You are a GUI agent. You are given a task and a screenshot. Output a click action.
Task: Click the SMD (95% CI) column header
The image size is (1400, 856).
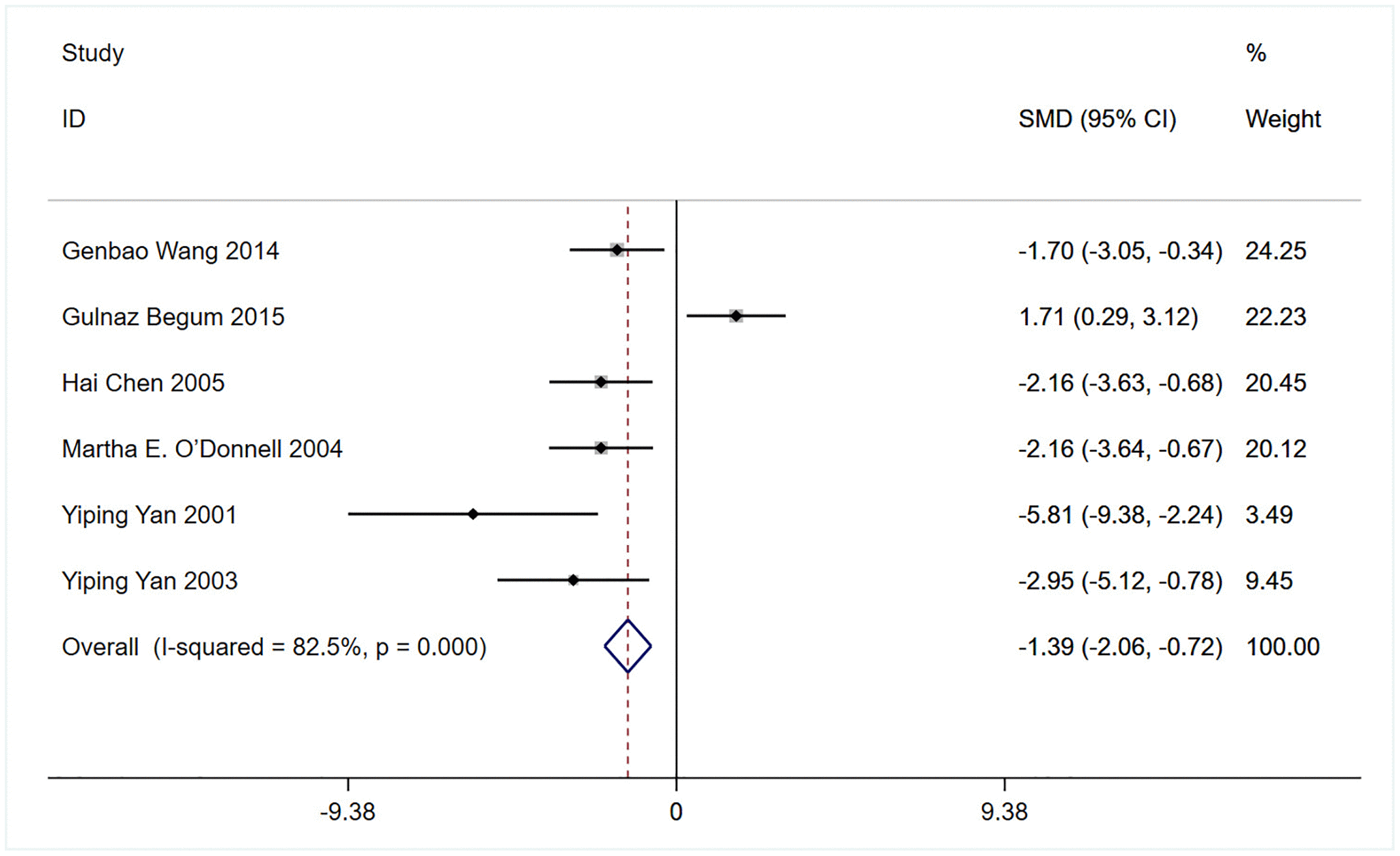(1097, 119)
